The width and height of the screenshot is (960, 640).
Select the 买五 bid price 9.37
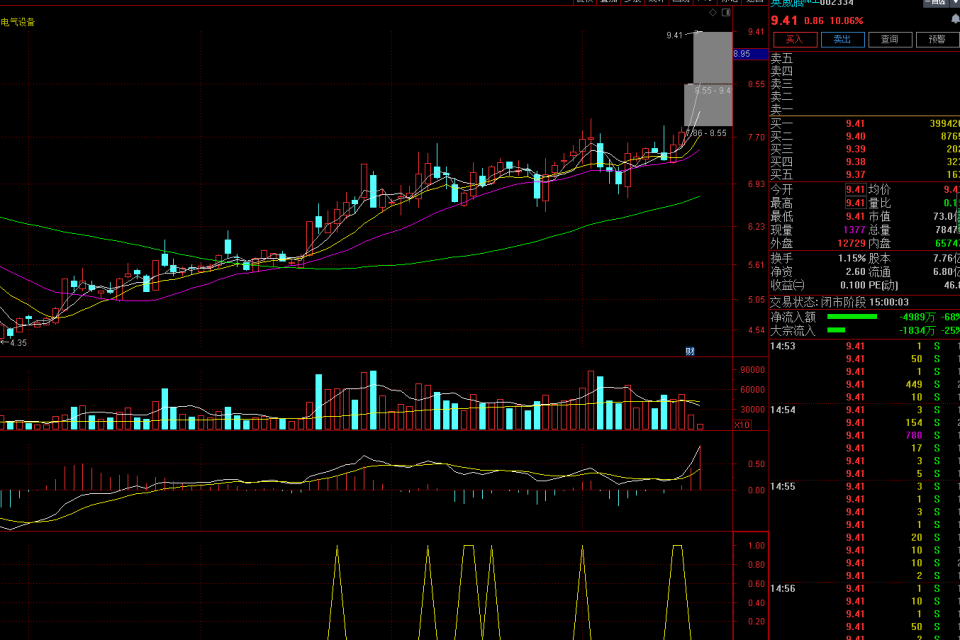coord(855,175)
